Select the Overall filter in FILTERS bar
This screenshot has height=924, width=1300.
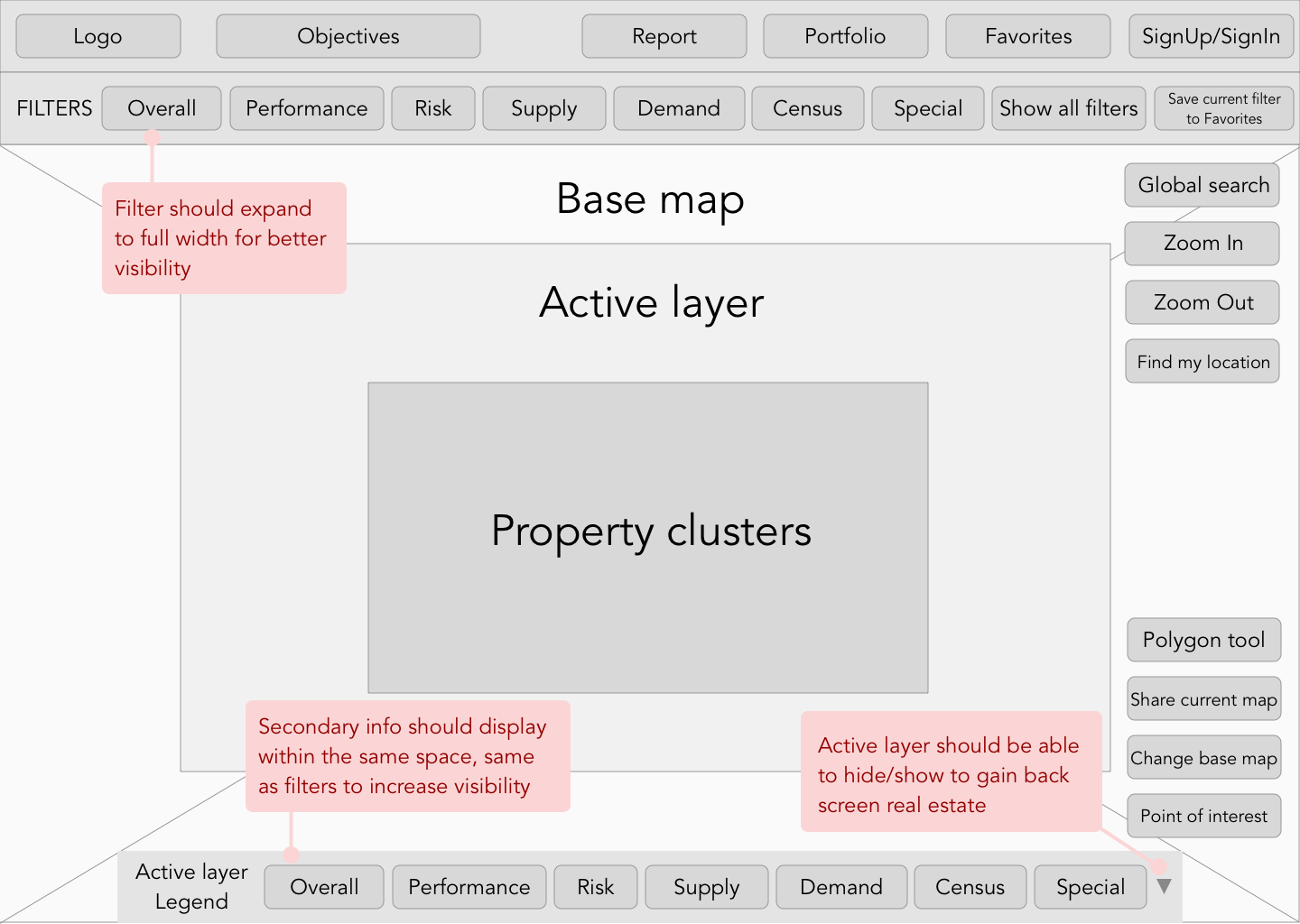tap(162, 108)
